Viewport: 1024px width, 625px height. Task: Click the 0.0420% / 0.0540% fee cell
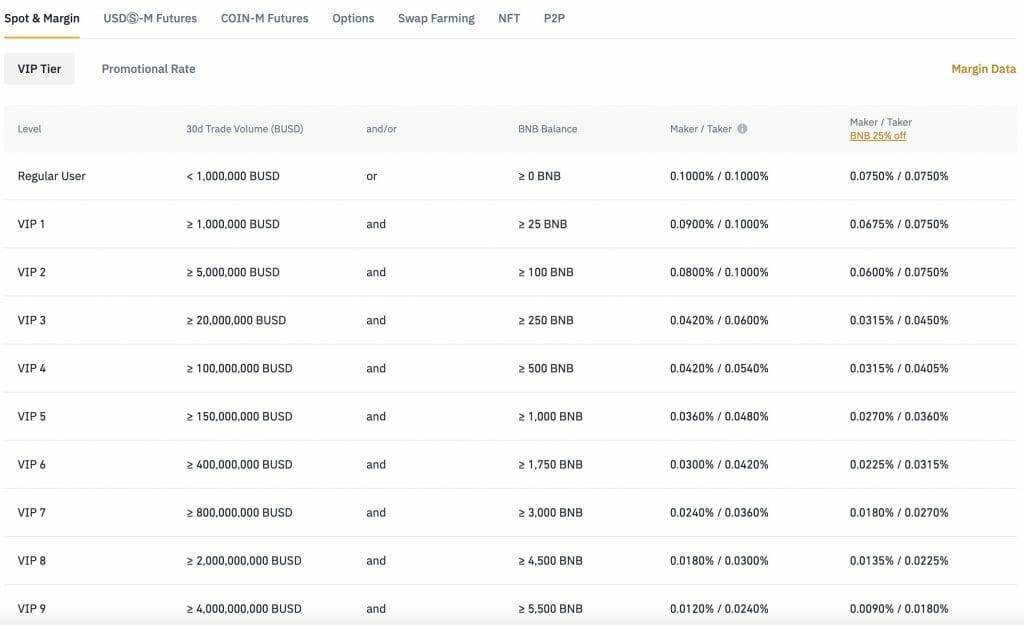tap(719, 368)
